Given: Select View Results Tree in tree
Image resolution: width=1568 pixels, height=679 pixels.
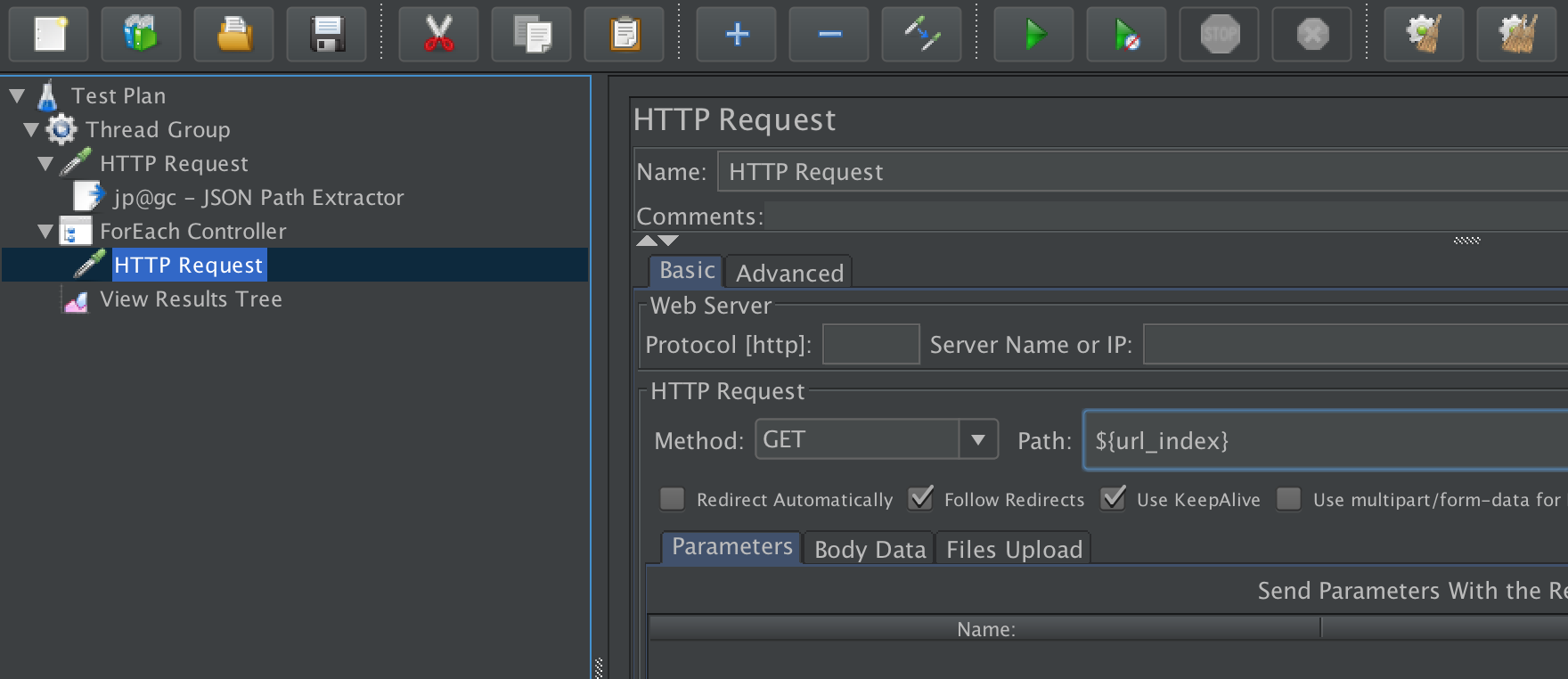Looking at the screenshot, I should 191,299.
